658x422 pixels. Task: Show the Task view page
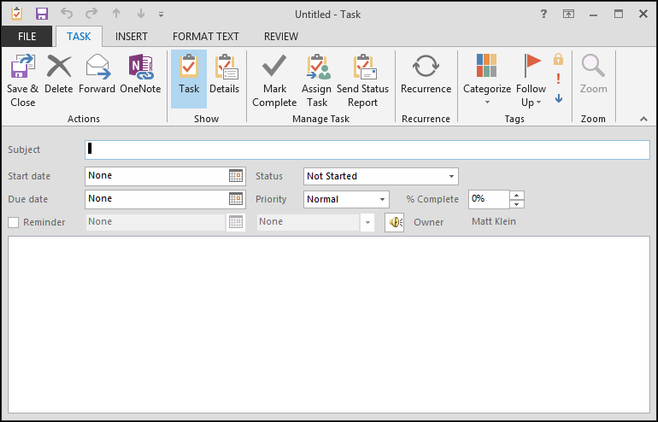pyautogui.click(x=189, y=79)
